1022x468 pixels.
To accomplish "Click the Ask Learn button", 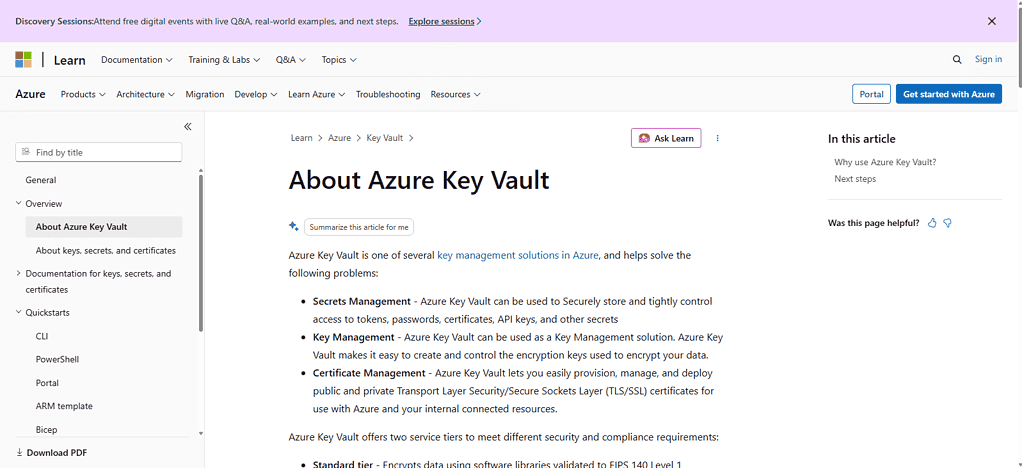I will [666, 138].
